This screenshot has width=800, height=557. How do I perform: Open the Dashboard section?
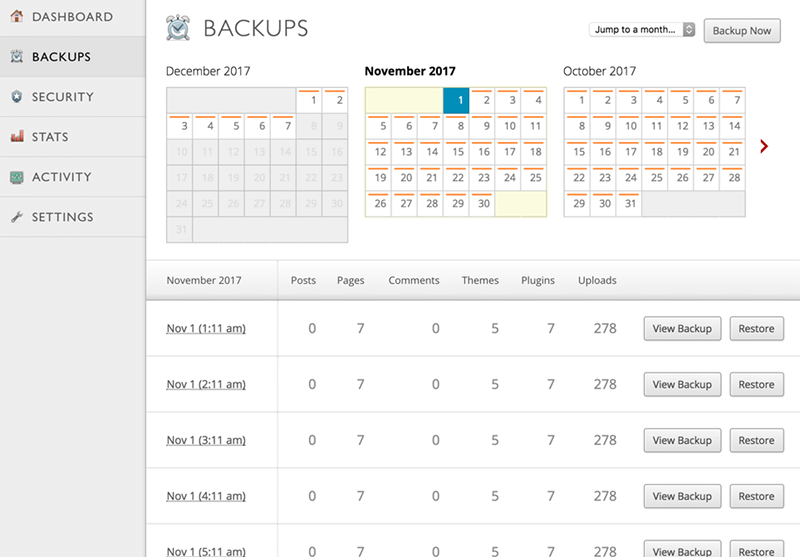(x=72, y=17)
